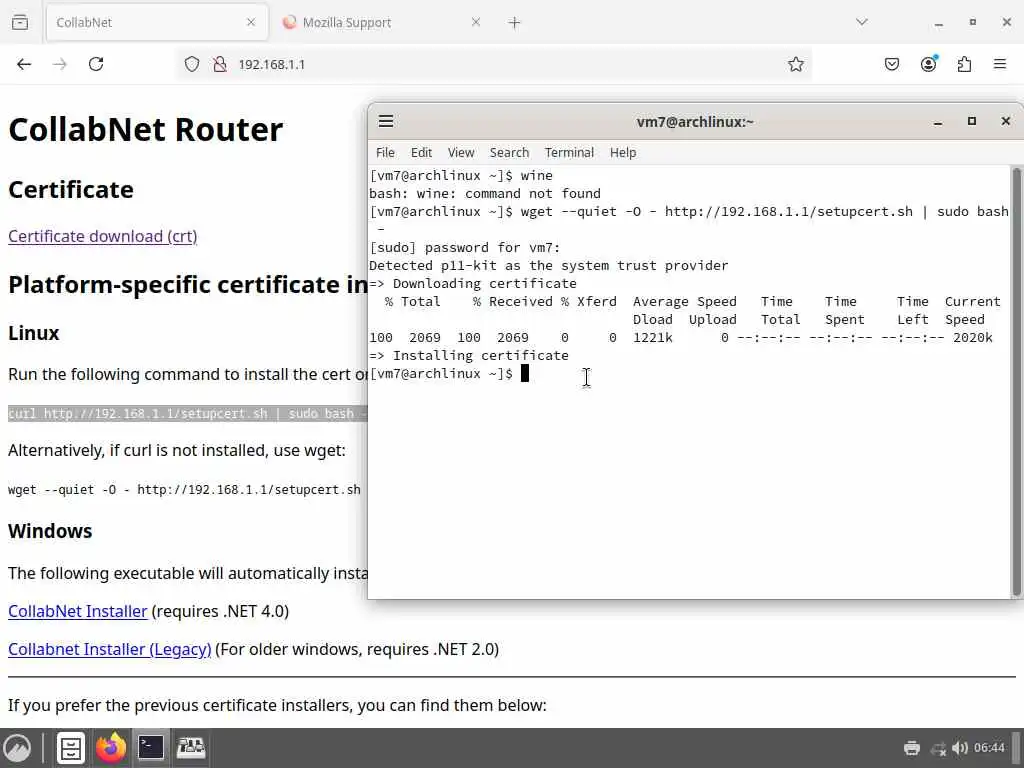This screenshot has height=768, width=1024.
Task: Minimize the Firefox browser window
Action: (938, 22)
